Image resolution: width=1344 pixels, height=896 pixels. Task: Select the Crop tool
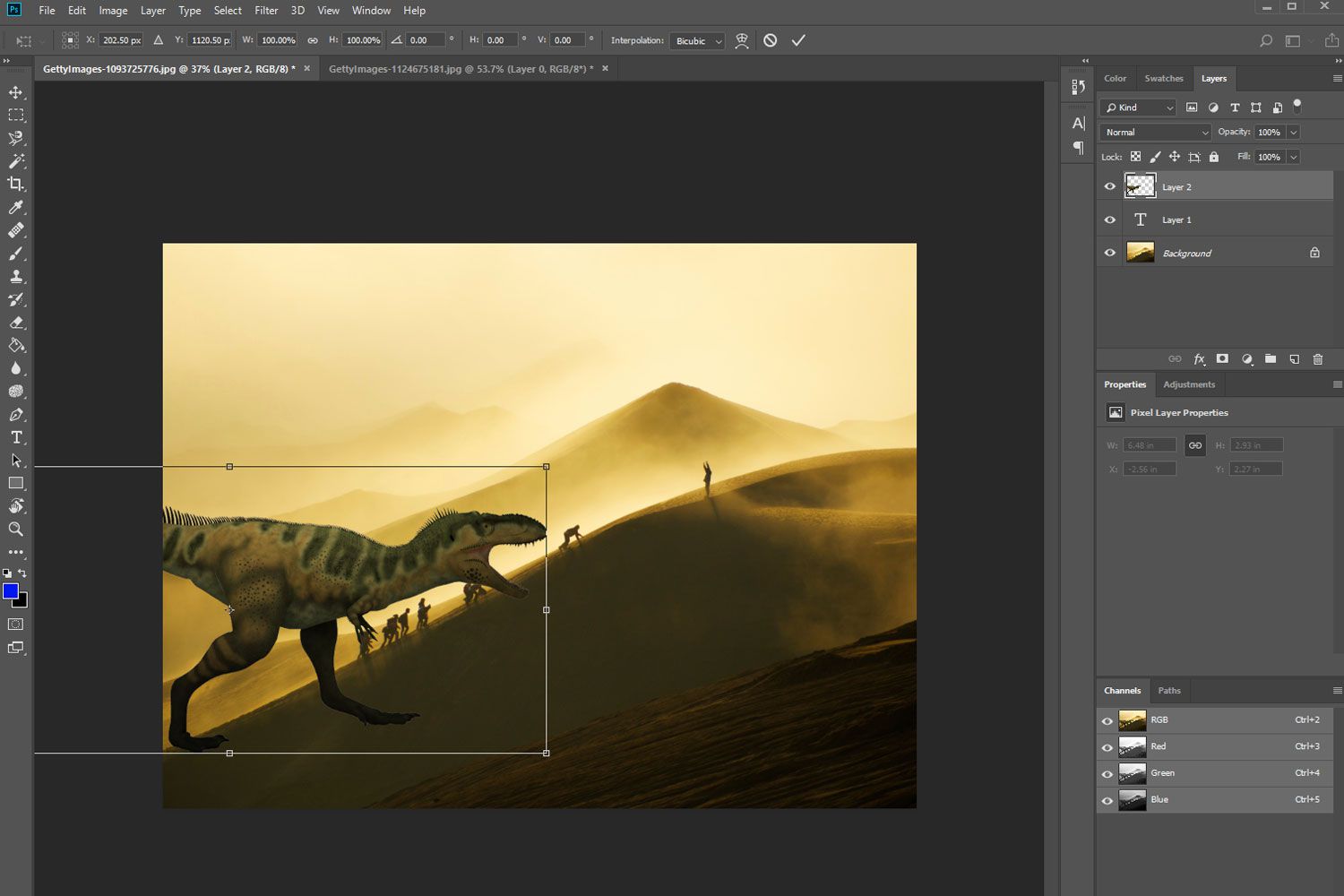click(x=16, y=184)
